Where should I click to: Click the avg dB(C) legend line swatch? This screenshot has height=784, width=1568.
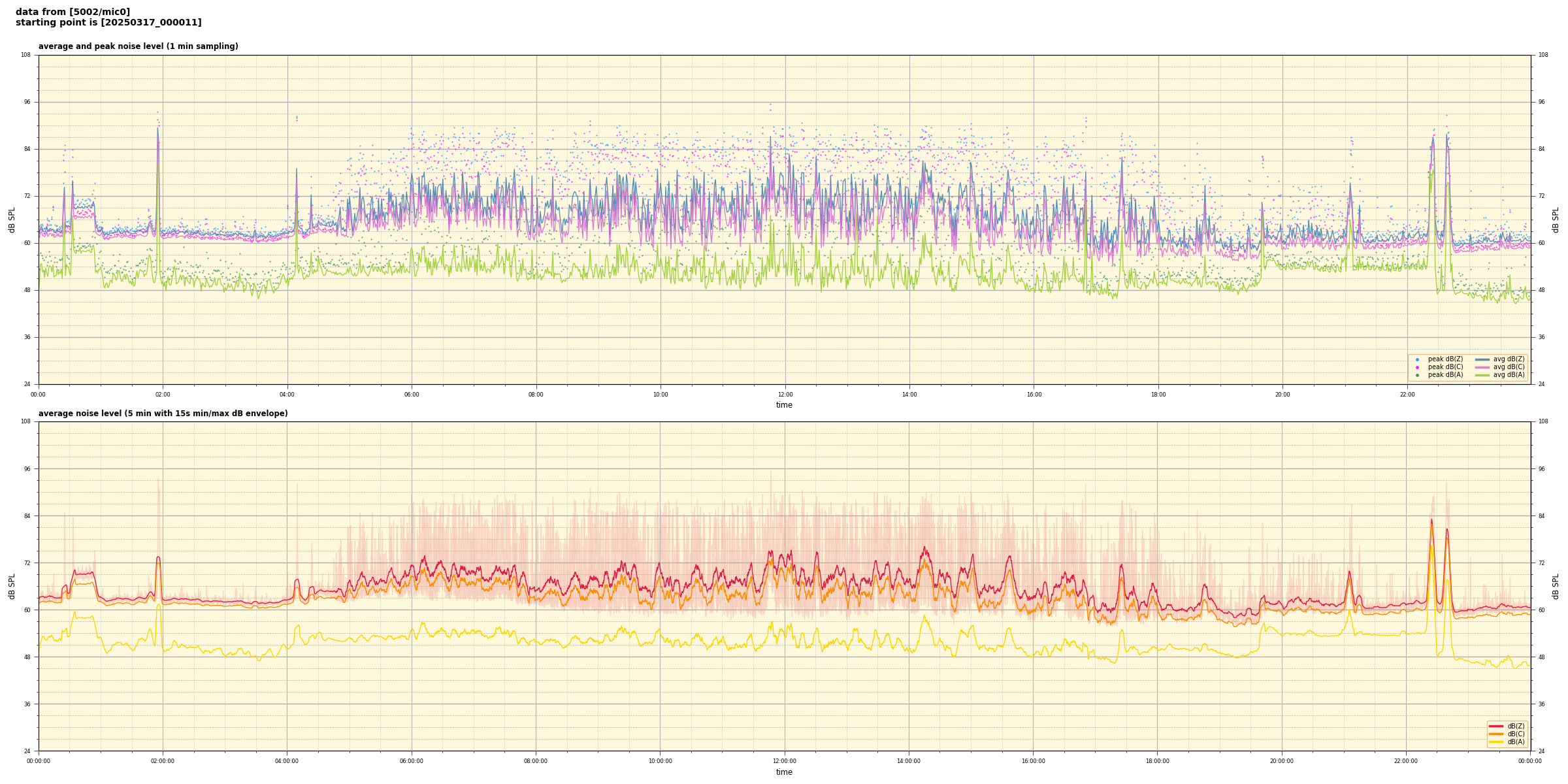click(1482, 367)
